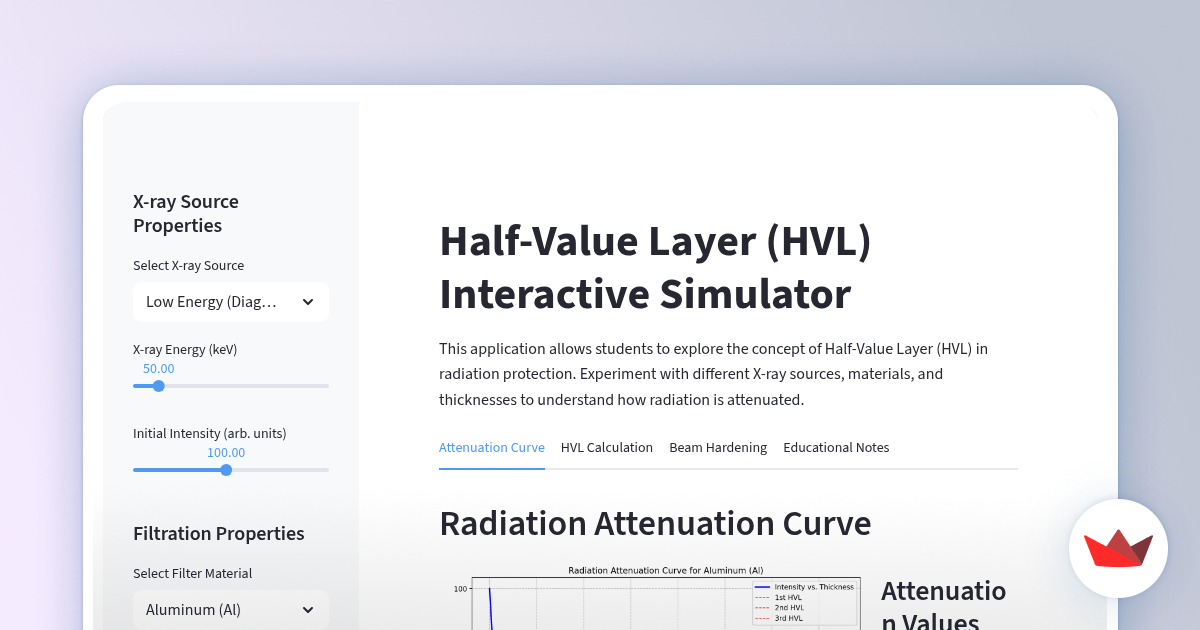Click the 50.00 energy value label
Viewport: 1200px width, 630px height.
[158, 368]
